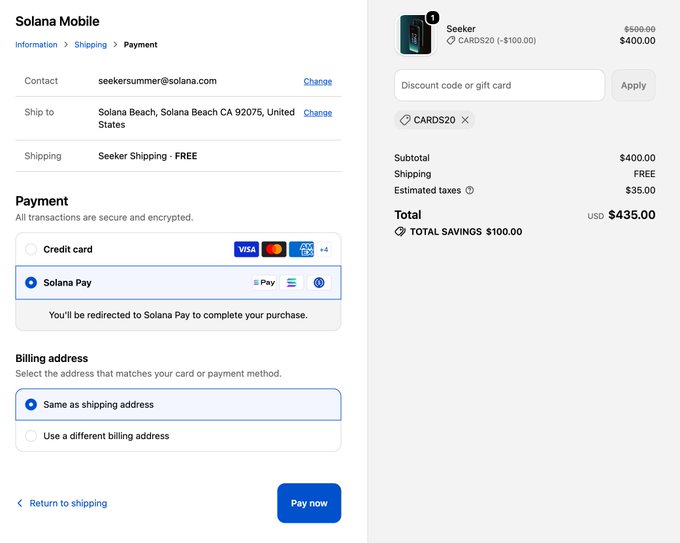Click the $435.00 total amount
680x543 pixels.
click(632, 215)
